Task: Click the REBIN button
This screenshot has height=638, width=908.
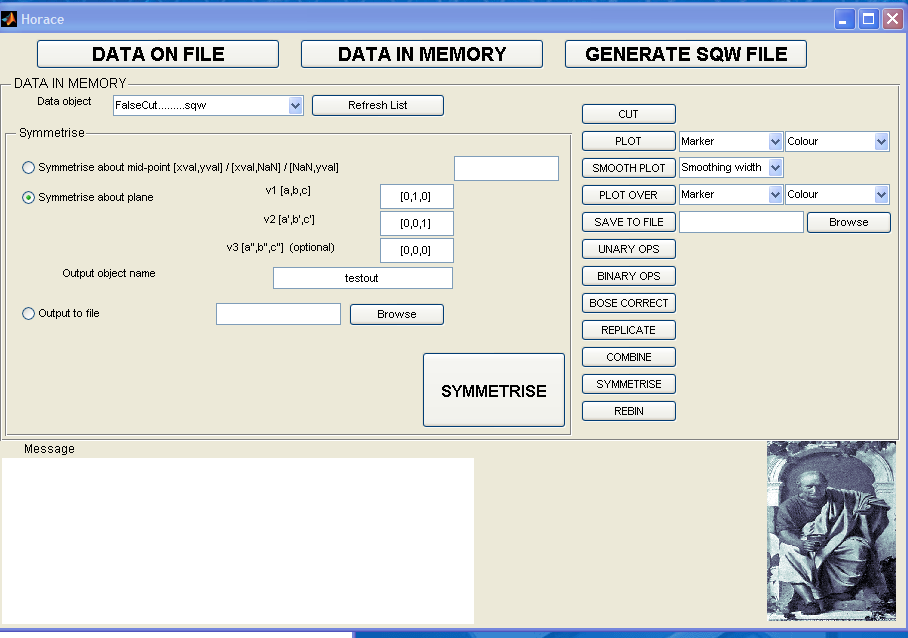Action: click(x=628, y=411)
